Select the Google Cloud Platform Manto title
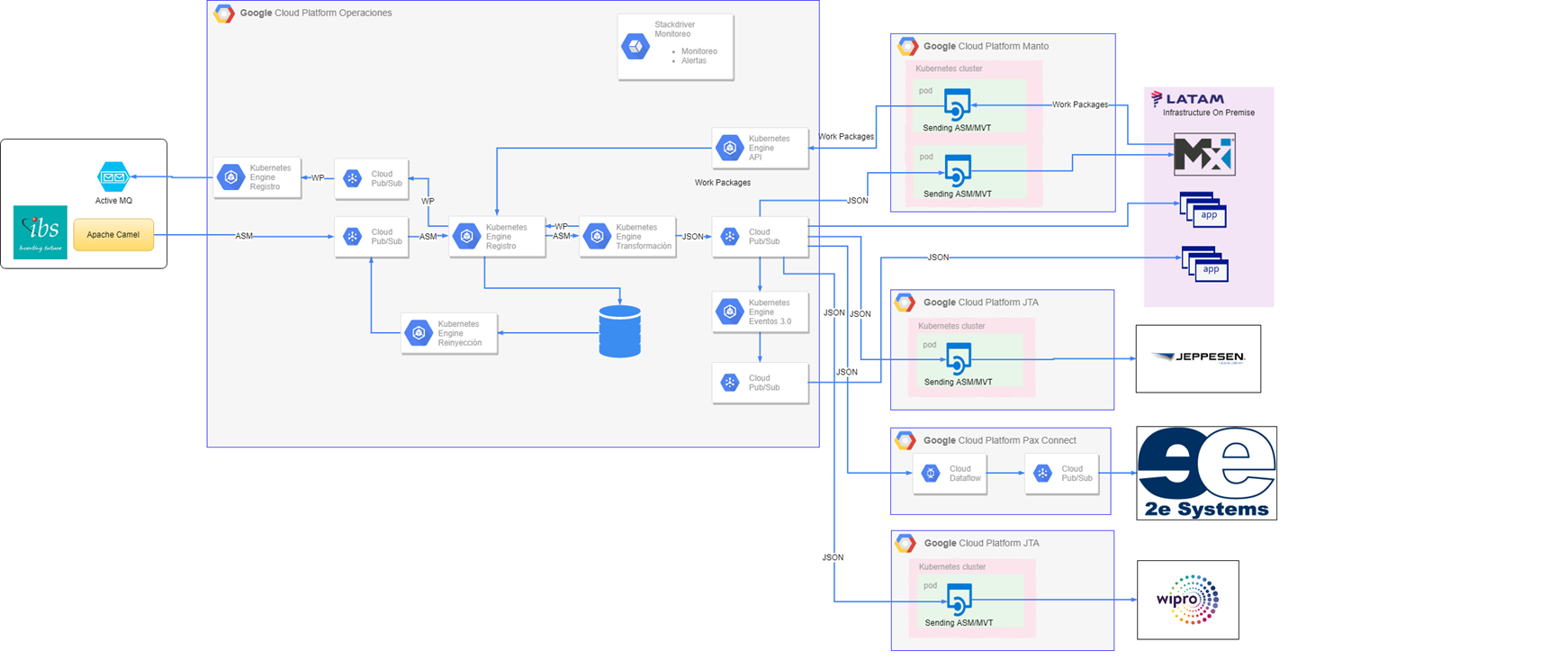The width and height of the screenshot is (1568, 660). click(x=986, y=46)
